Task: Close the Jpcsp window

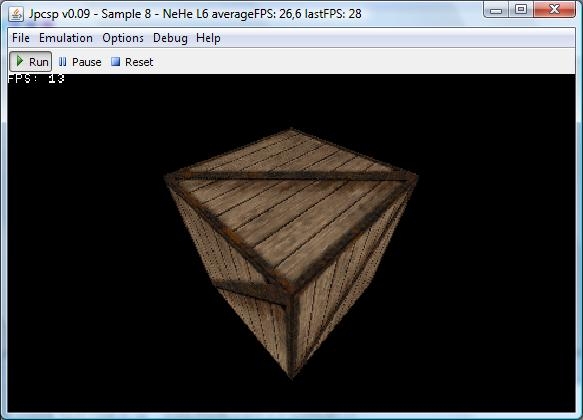Action: click(554, 10)
